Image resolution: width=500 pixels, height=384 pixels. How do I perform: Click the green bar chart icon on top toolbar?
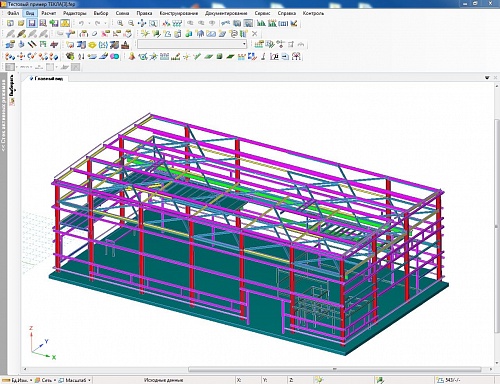pyautogui.click(x=261, y=23)
